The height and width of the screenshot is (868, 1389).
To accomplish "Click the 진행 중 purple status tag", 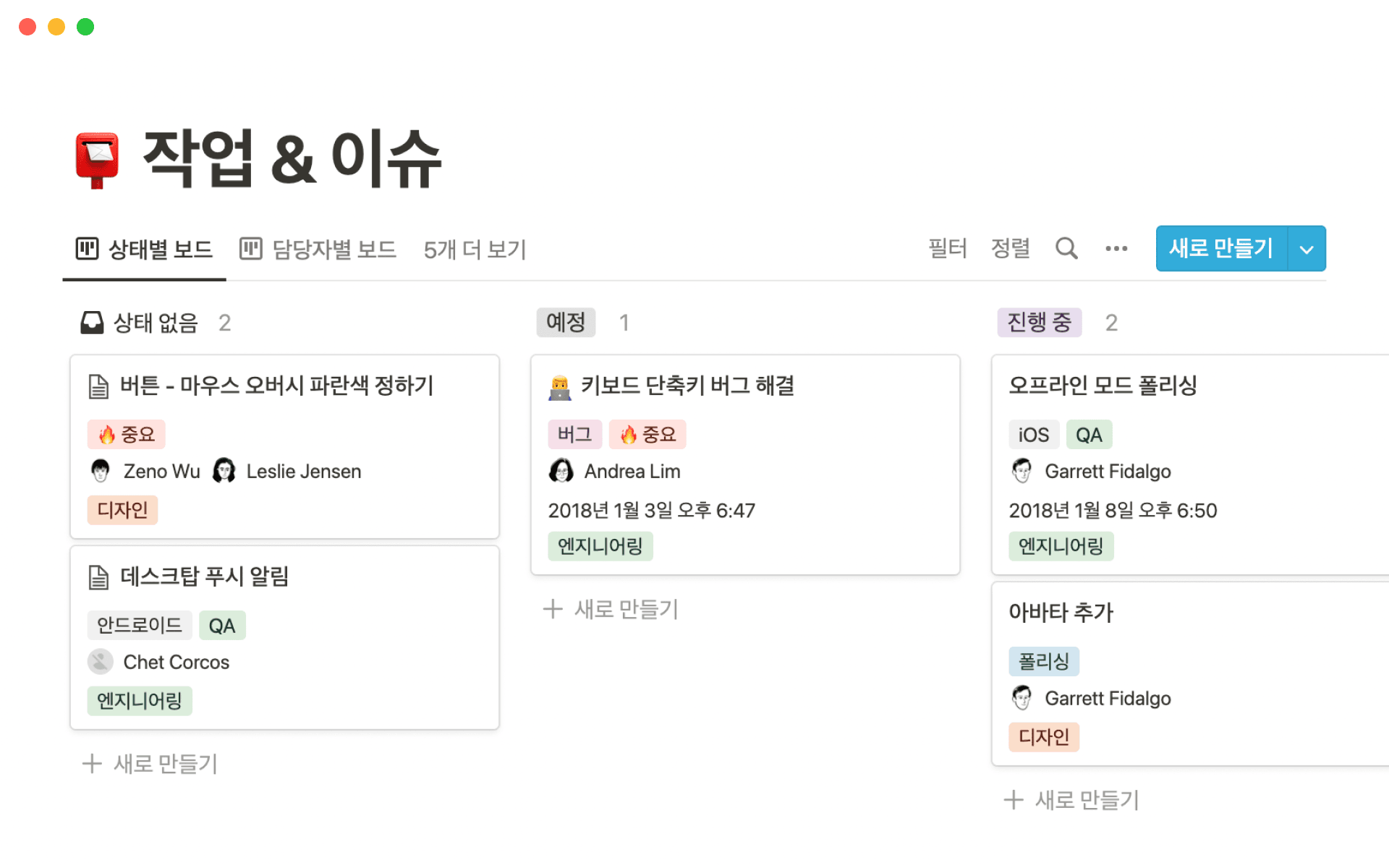I will pos(1039,323).
